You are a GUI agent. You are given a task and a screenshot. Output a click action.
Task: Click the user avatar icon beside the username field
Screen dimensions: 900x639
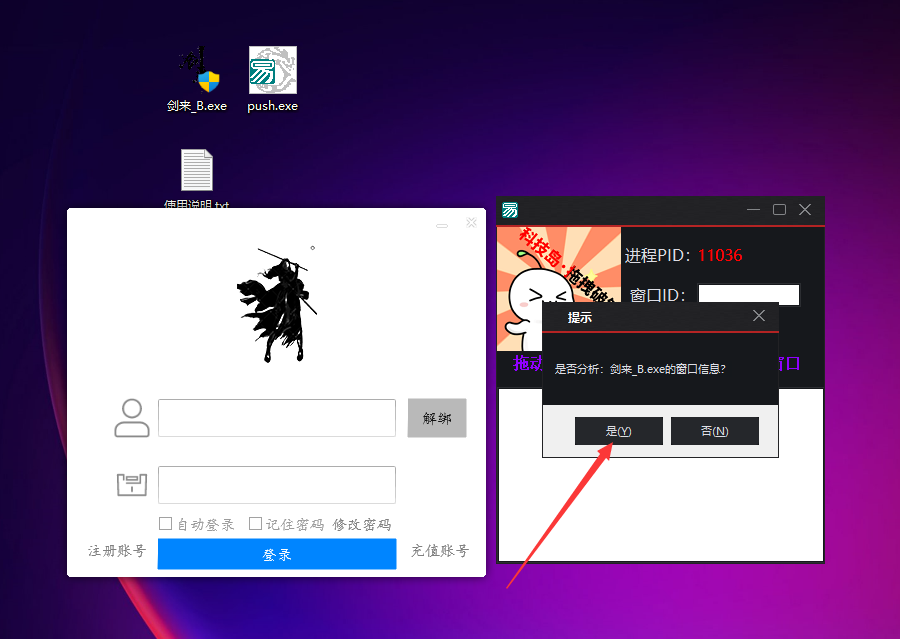131,418
